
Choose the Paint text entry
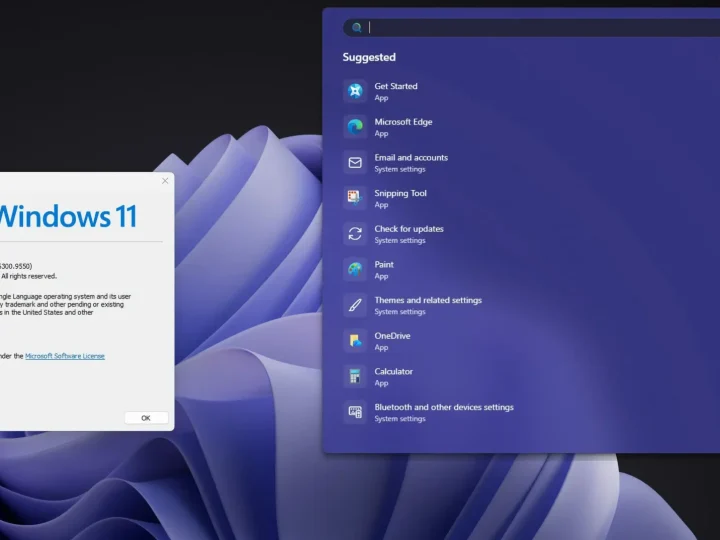pos(384,264)
